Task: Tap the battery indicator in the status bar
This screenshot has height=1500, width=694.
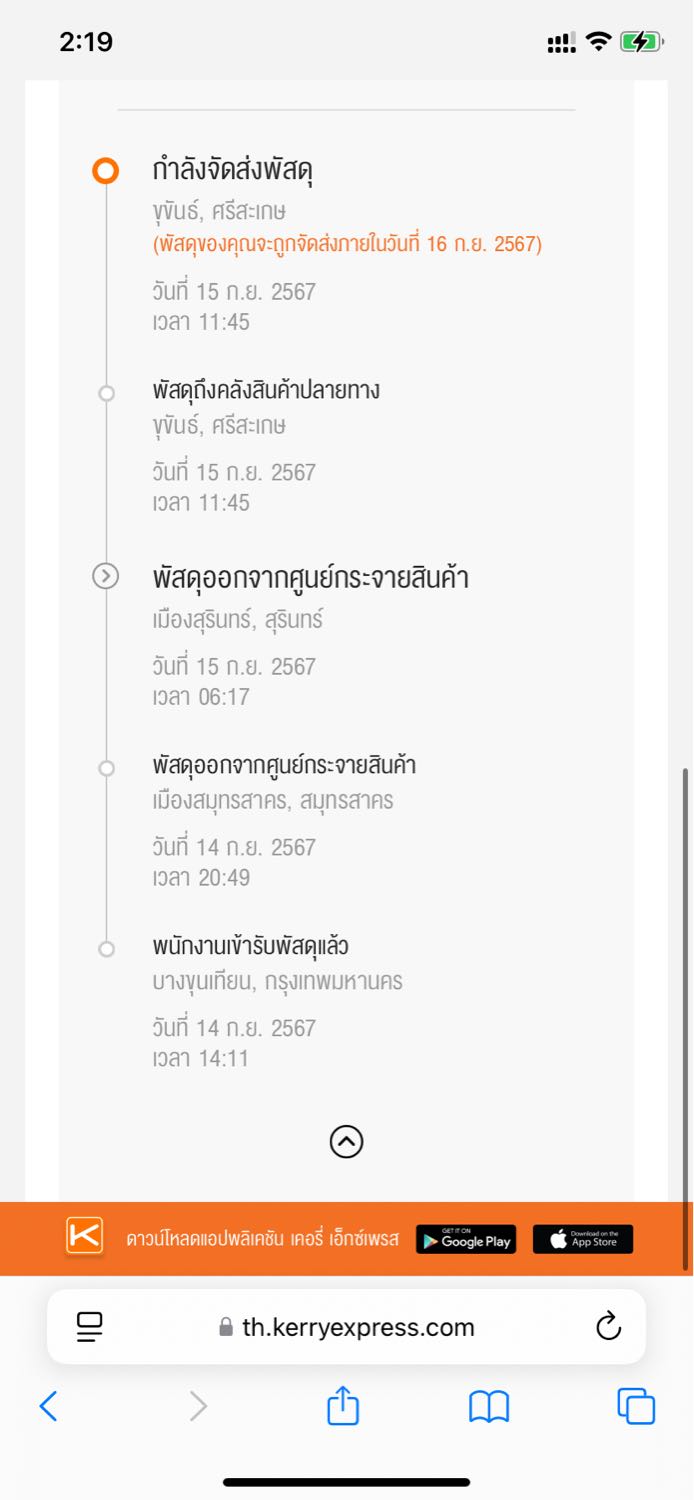Action: click(x=640, y=42)
